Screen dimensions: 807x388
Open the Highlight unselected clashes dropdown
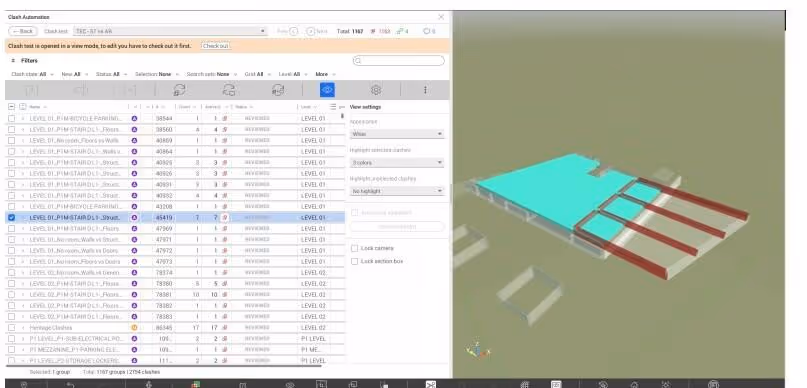(x=397, y=191)
